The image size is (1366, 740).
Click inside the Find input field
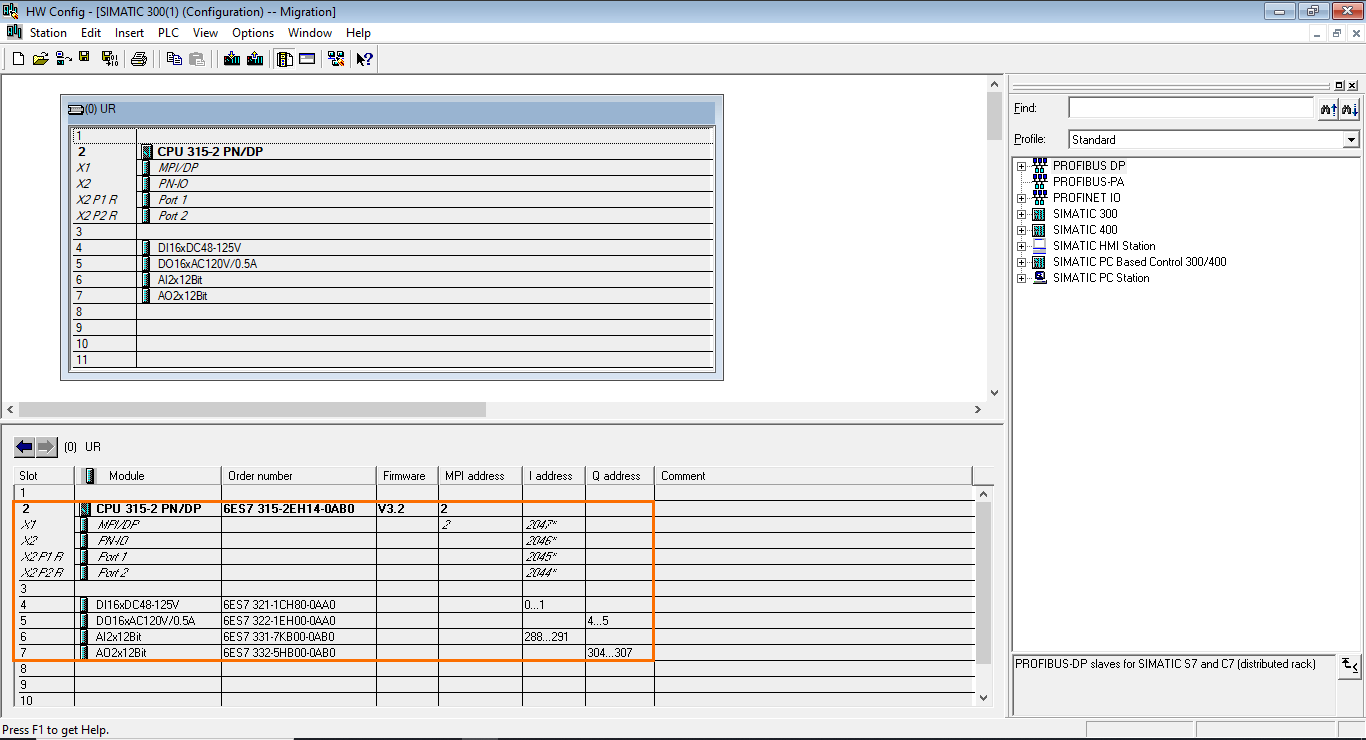(1190, 107)
